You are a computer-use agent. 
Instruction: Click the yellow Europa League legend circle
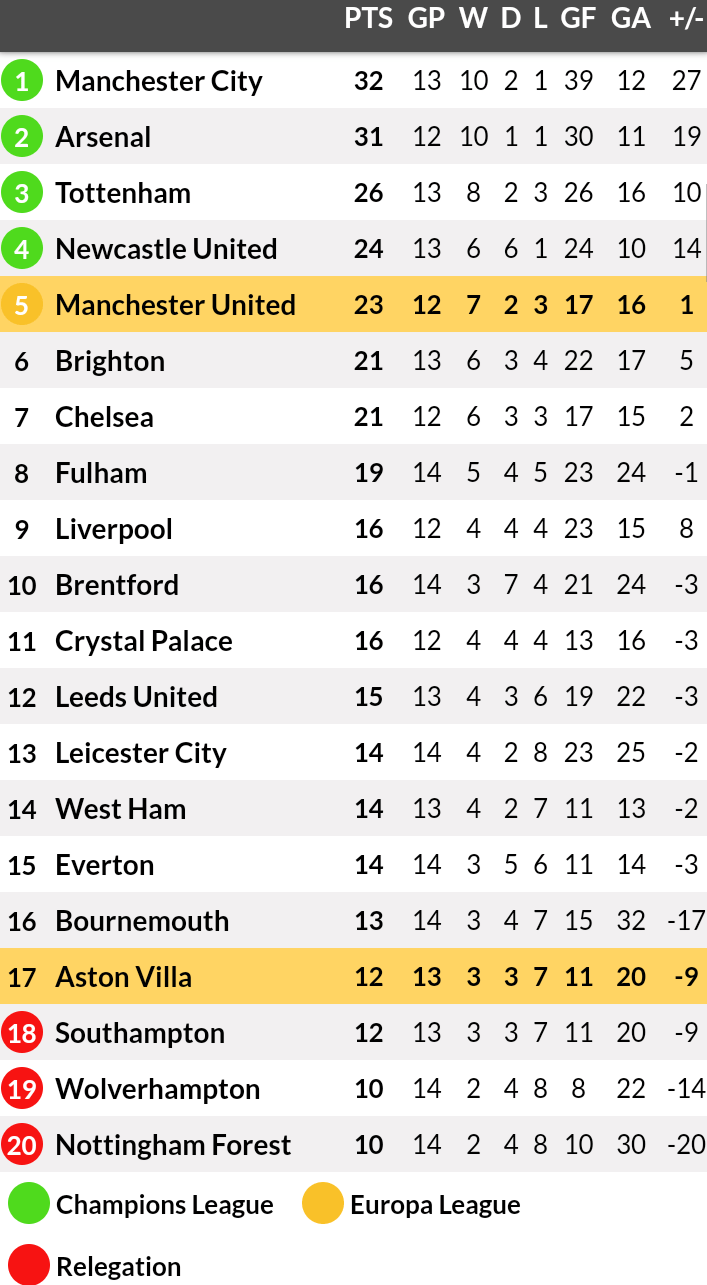click(323, 1204)
